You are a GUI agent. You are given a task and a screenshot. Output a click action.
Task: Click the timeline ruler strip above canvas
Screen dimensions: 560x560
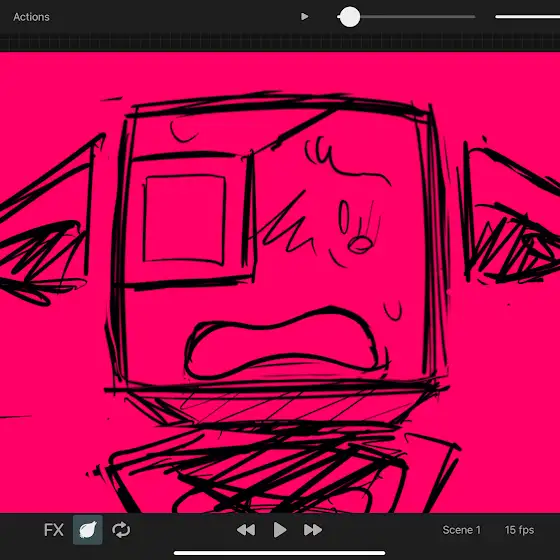pos(280,42)
